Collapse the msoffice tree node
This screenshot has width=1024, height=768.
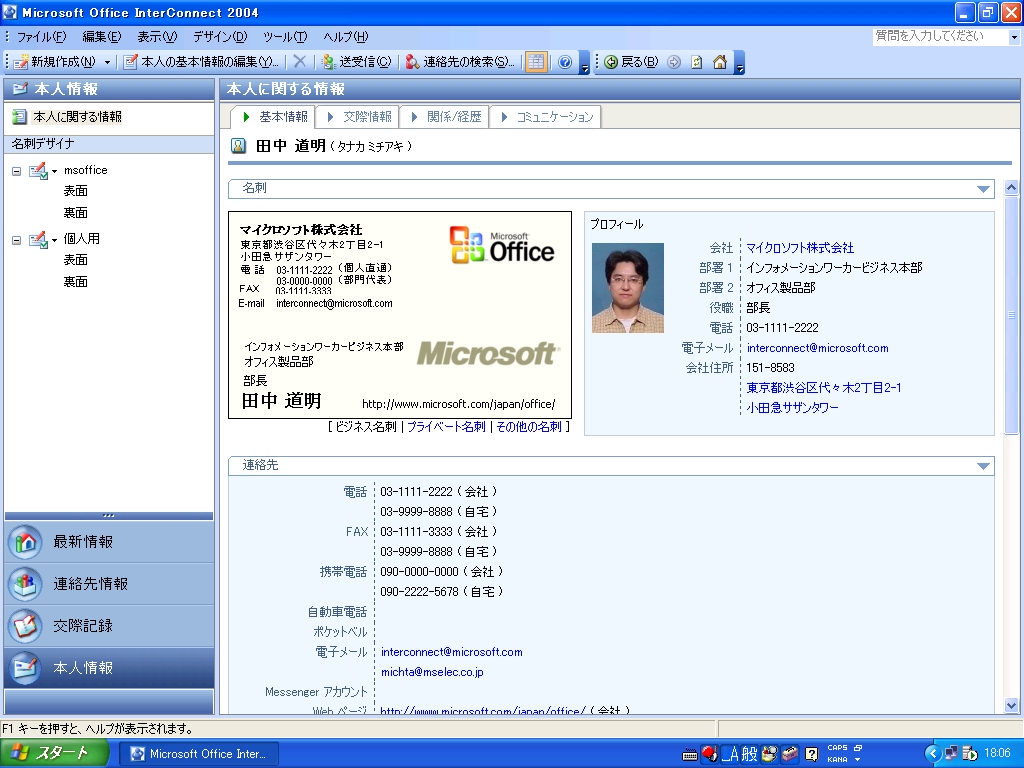pyautogui.click(x=16, y=171)
